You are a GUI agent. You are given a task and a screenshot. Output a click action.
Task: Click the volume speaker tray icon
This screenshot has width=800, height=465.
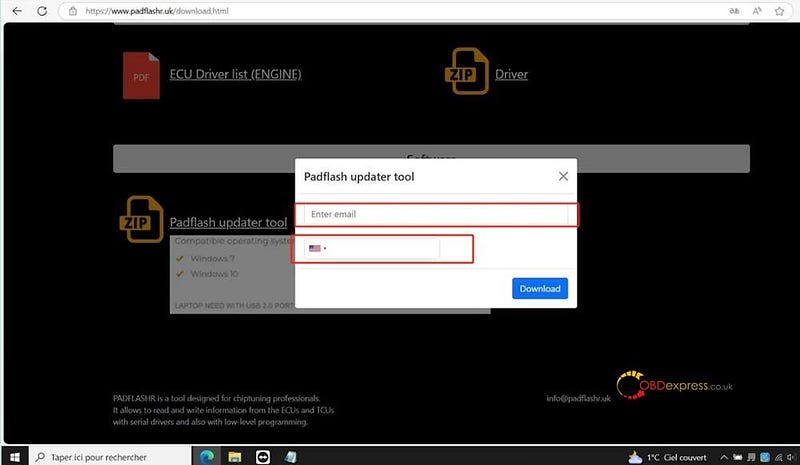coord(790,457)
